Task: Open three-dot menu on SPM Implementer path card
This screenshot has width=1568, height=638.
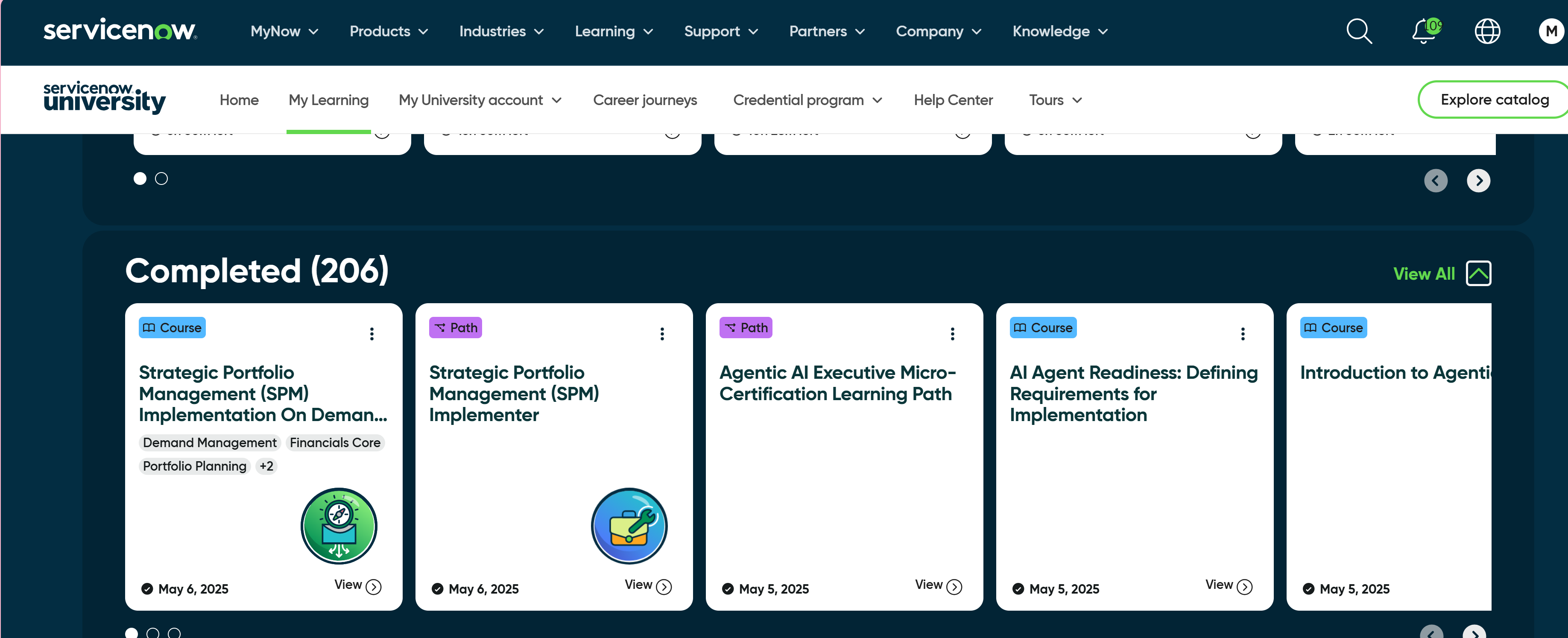Action: 661,334
